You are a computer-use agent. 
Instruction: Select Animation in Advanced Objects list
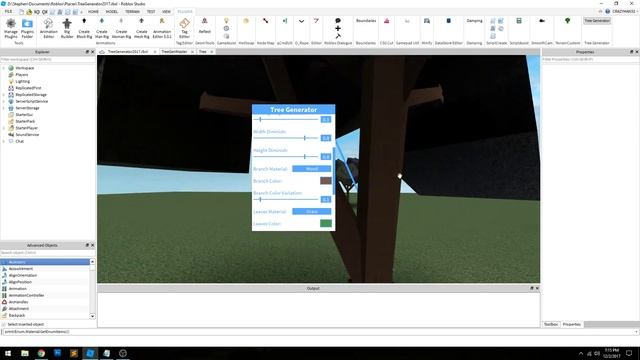18,289
